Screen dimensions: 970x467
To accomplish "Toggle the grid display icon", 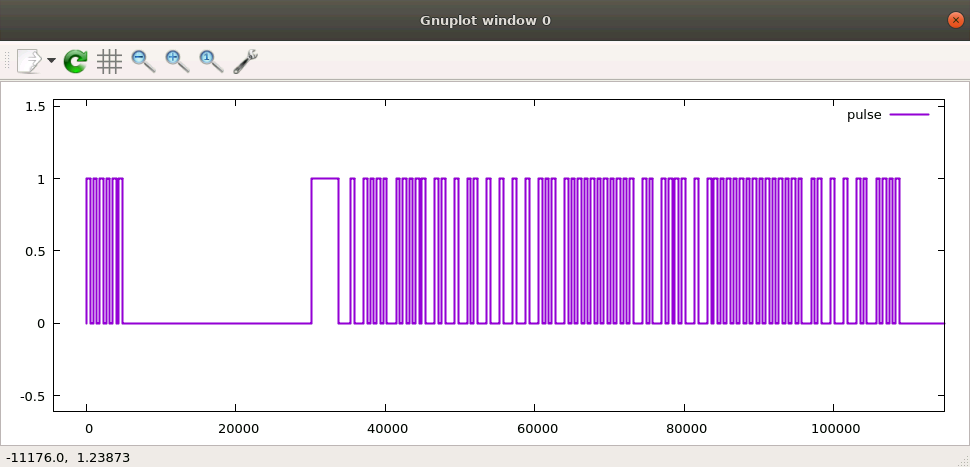I will [109, 61].
